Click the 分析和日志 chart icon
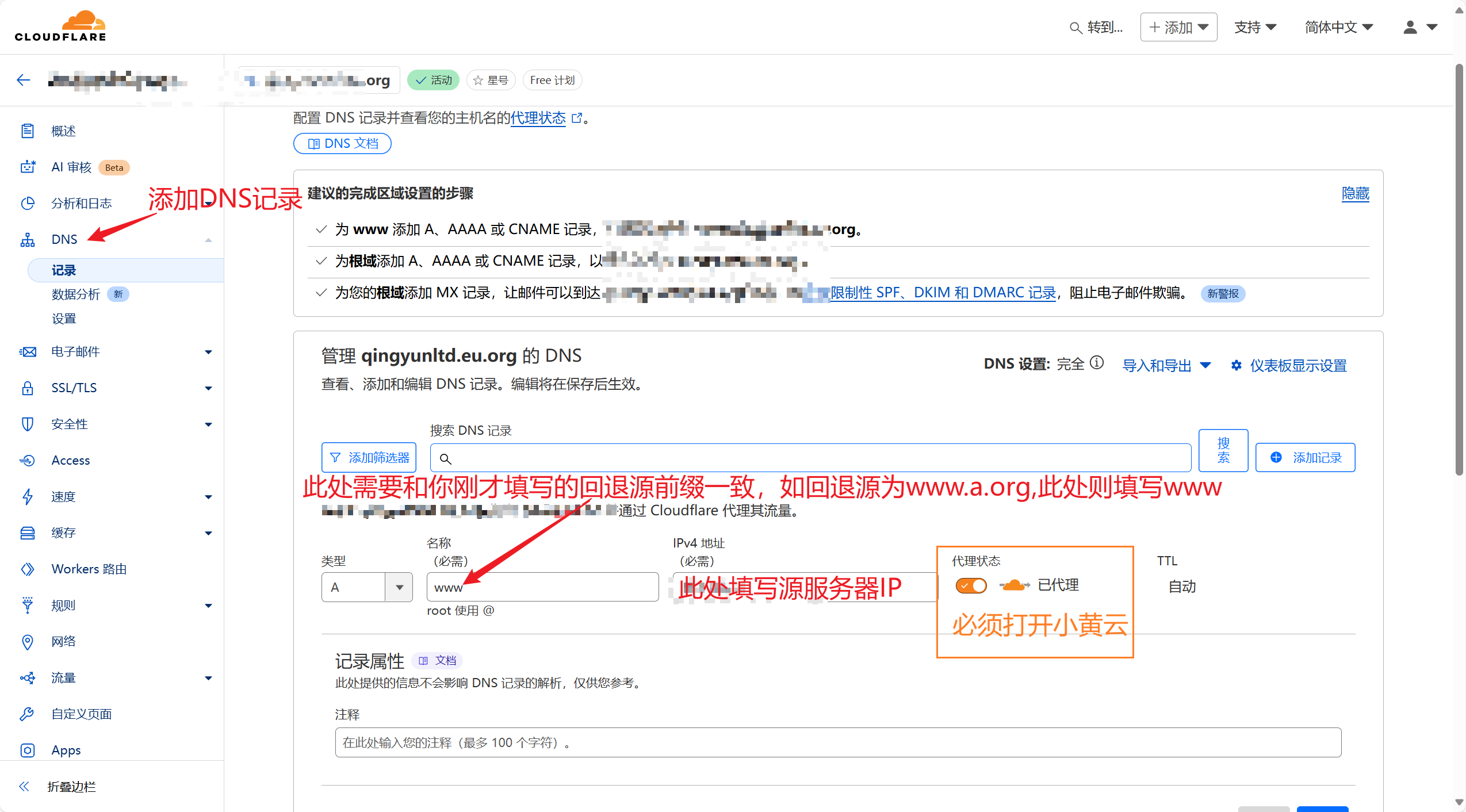Viewport: 1466px width, 812px height. tap(27, 204)
